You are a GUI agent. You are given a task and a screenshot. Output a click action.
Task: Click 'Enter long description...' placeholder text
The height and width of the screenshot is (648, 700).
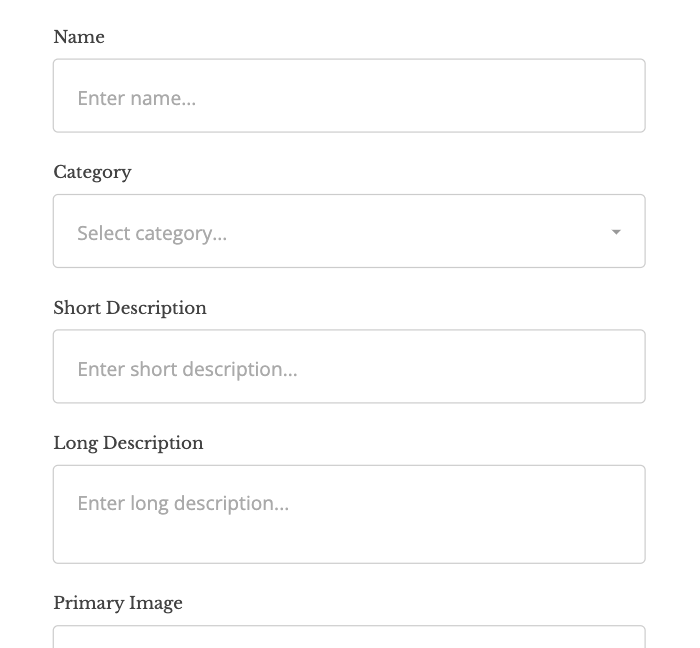(183, 503)
